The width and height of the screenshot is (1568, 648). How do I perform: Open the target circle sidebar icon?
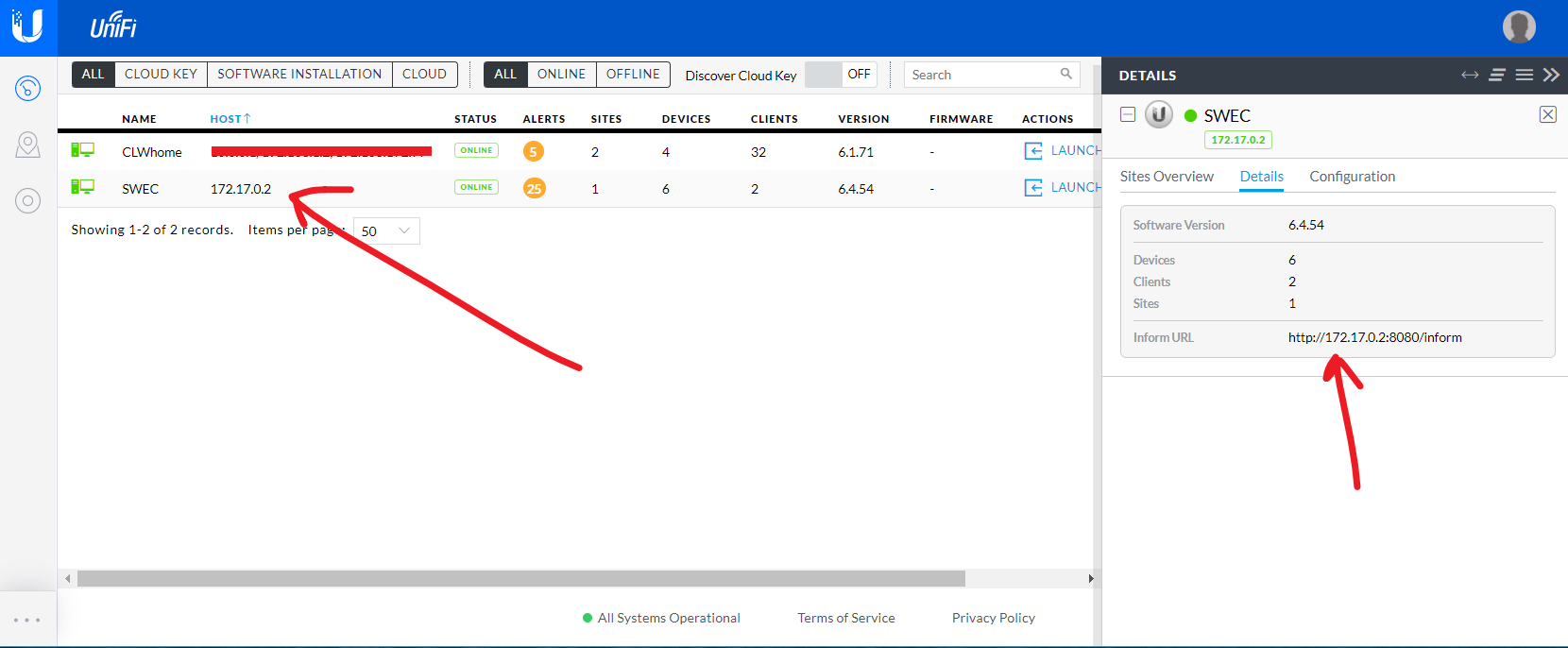click(28, 200)
